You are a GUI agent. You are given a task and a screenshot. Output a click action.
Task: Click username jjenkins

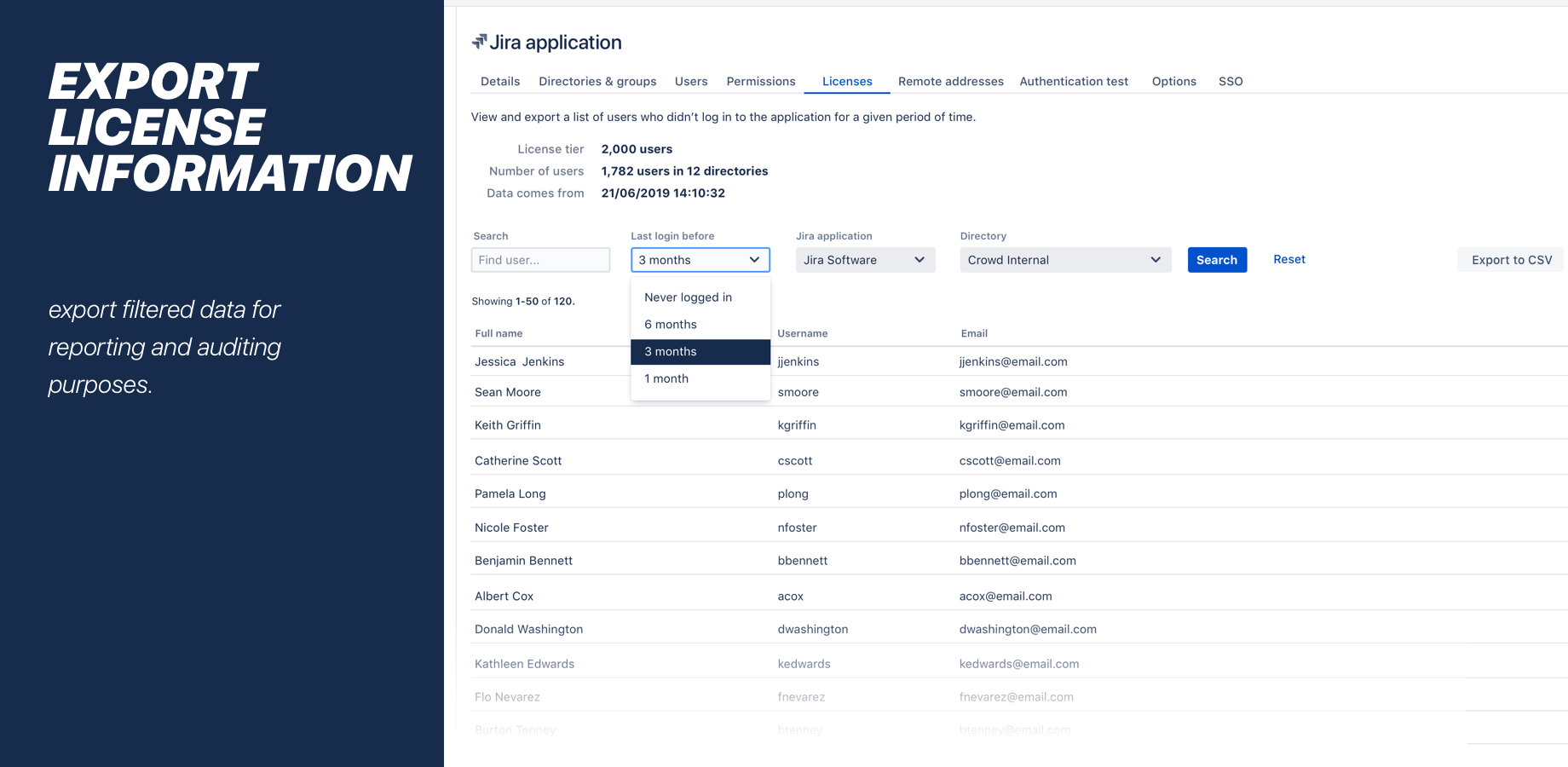[798, 362]
